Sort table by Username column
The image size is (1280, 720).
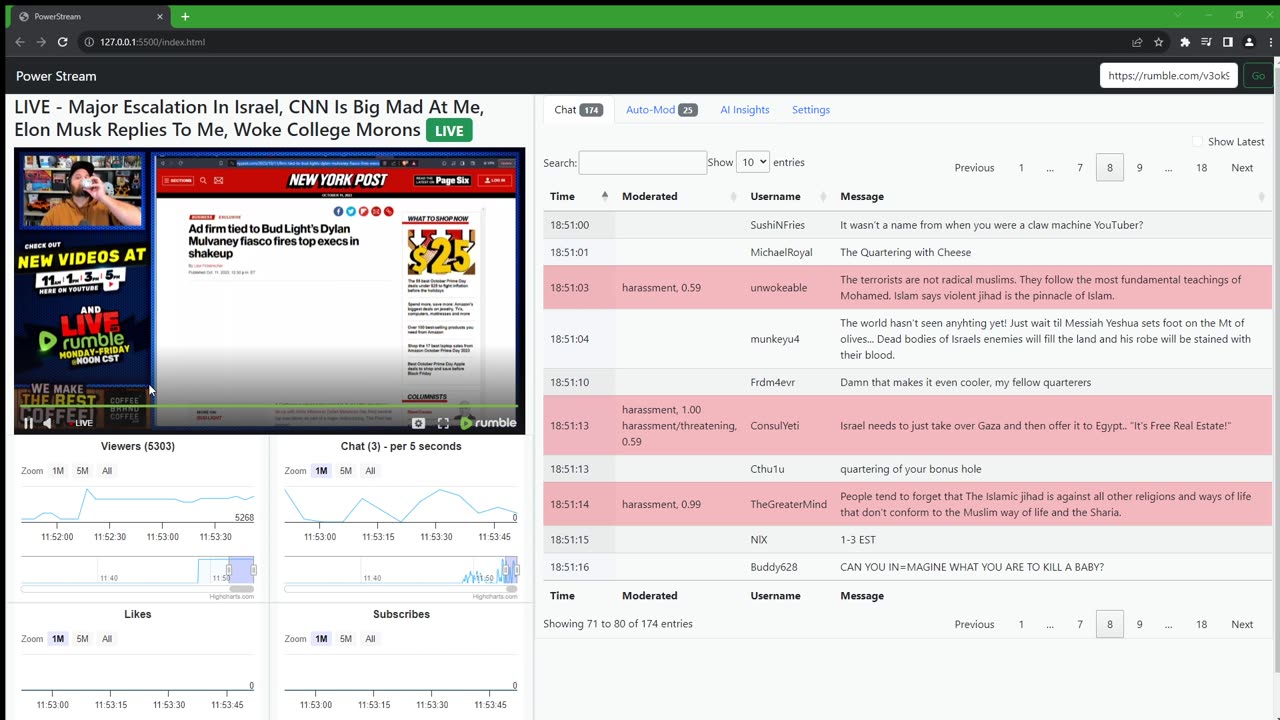[x=789, y=196]
